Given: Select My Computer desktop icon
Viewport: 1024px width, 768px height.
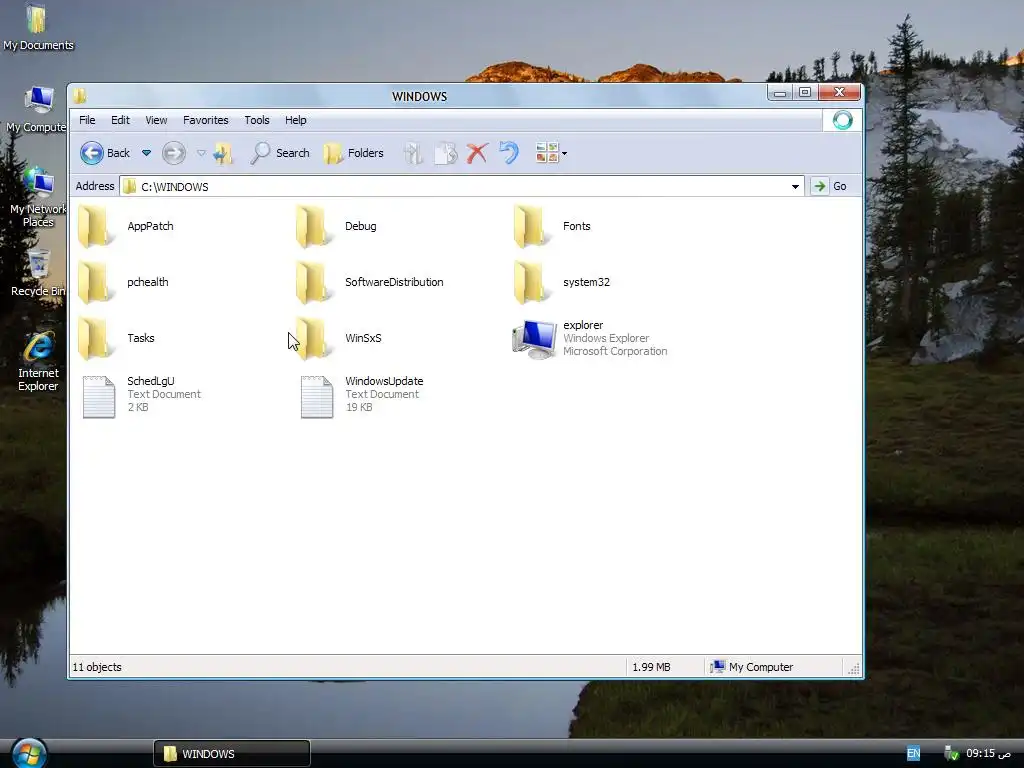Looking at the screenshot, I should pos(37,109).
